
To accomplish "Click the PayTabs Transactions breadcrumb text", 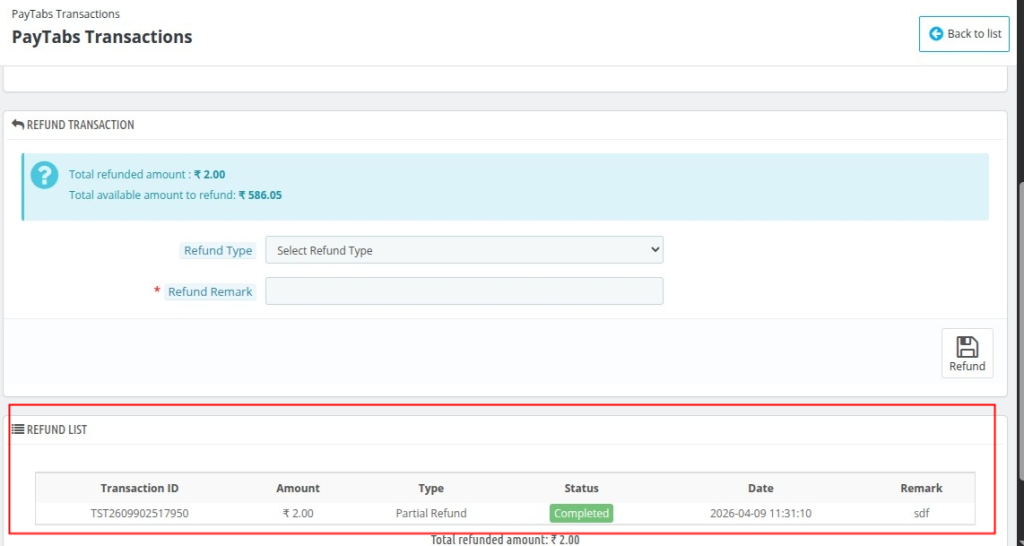I will (x=65, y=14).
